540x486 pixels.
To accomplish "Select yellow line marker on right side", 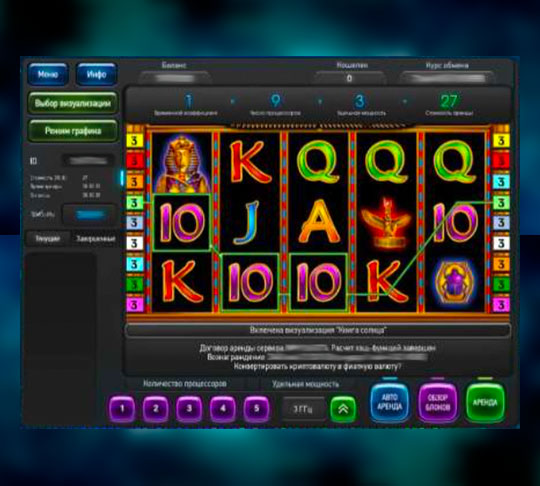I will pos(501,141).
